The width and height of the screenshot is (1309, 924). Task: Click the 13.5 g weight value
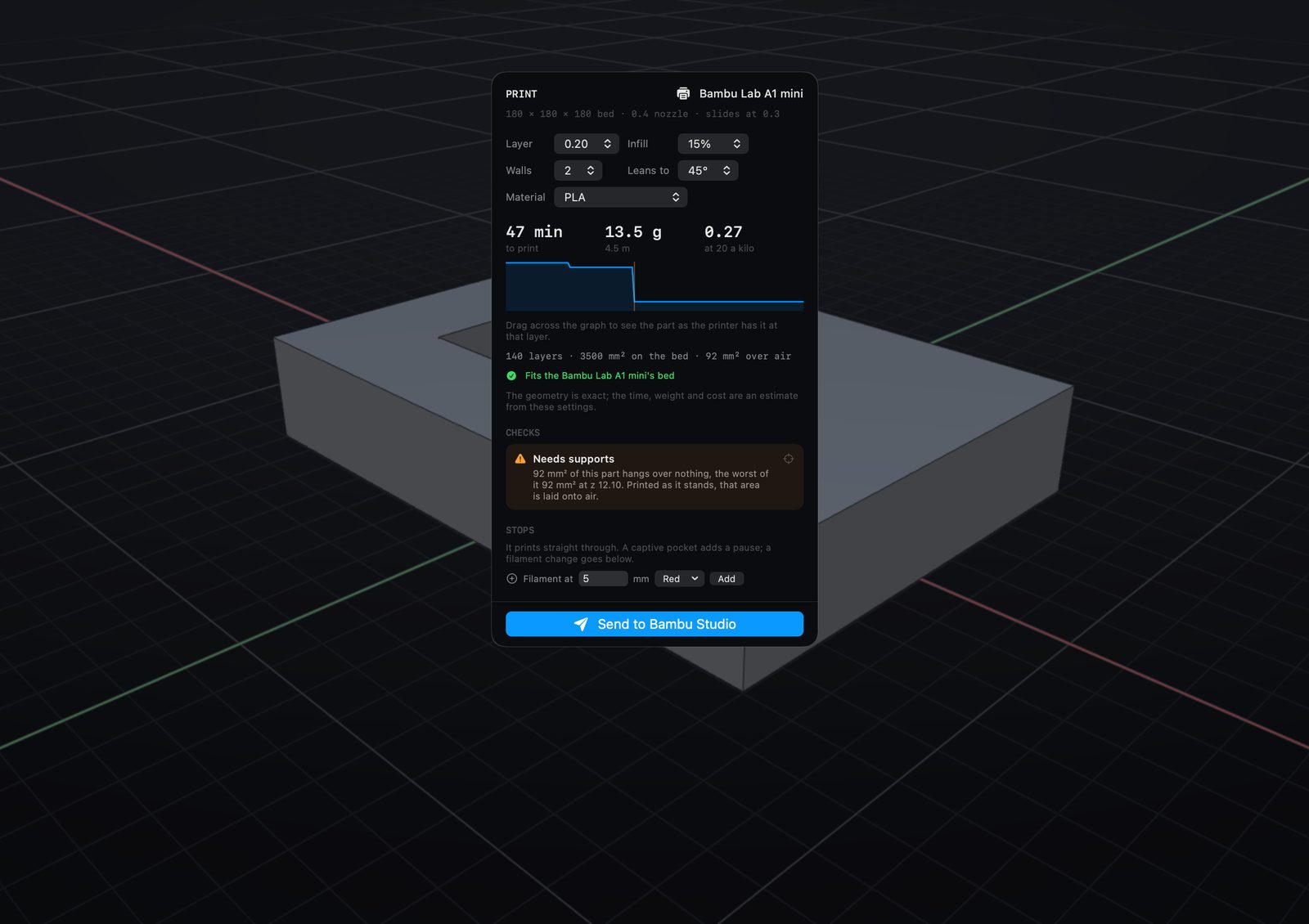point(633,232)
